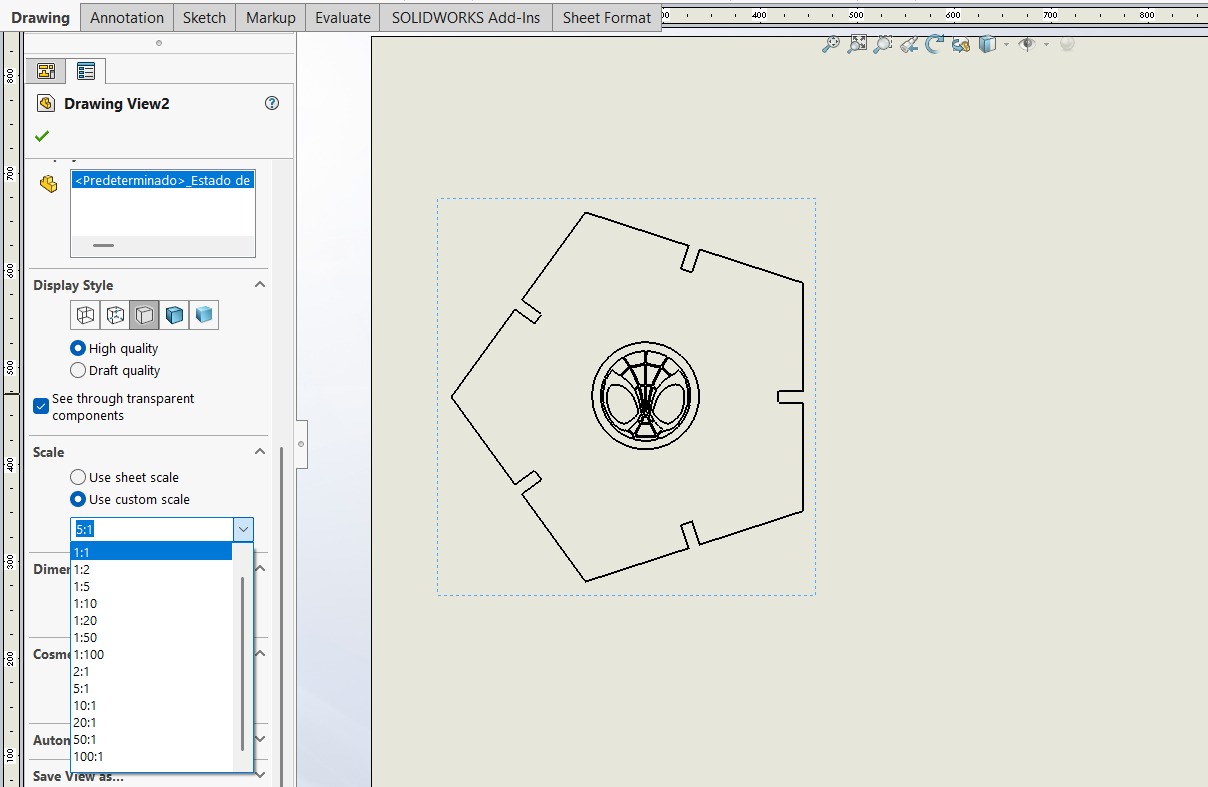The height and width of the screenshot is (787, 1208).
Task: Switch to FeatureManager design tree tab
Action: click(45, 71)
